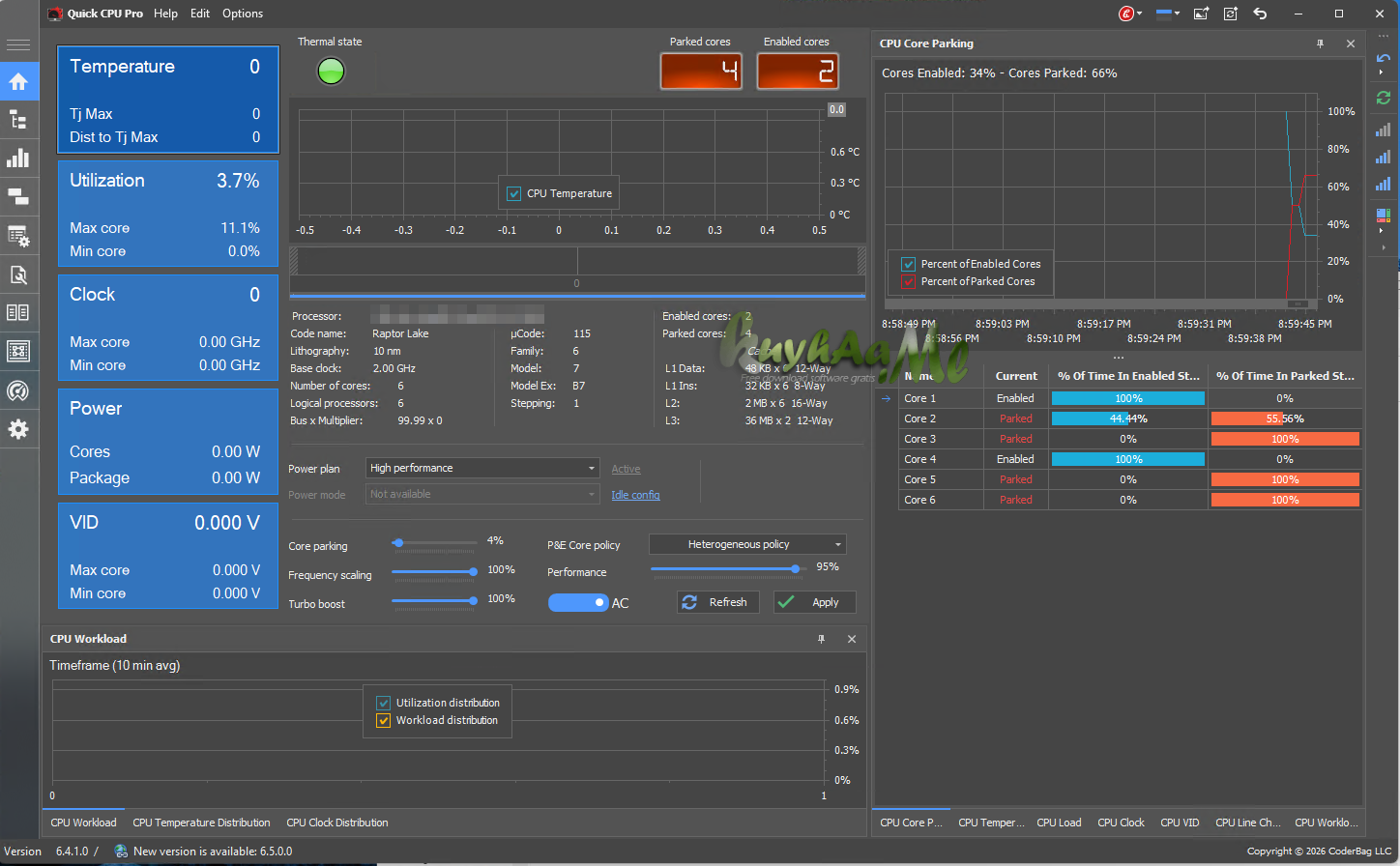Viewport: 1400px width, 866px height.
Task: Select the full signal-bars level icon
Action: (1384, 184)
